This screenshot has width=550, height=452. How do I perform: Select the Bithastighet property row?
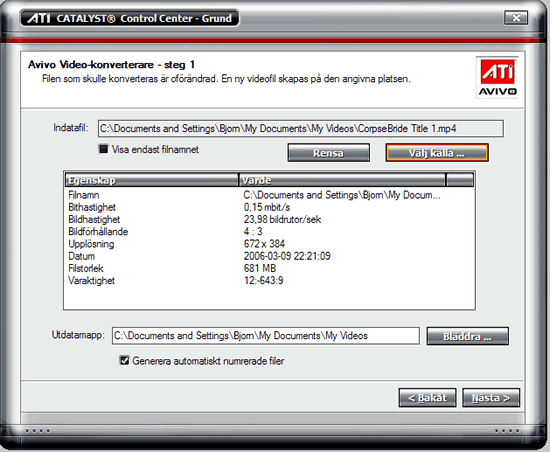269,207
